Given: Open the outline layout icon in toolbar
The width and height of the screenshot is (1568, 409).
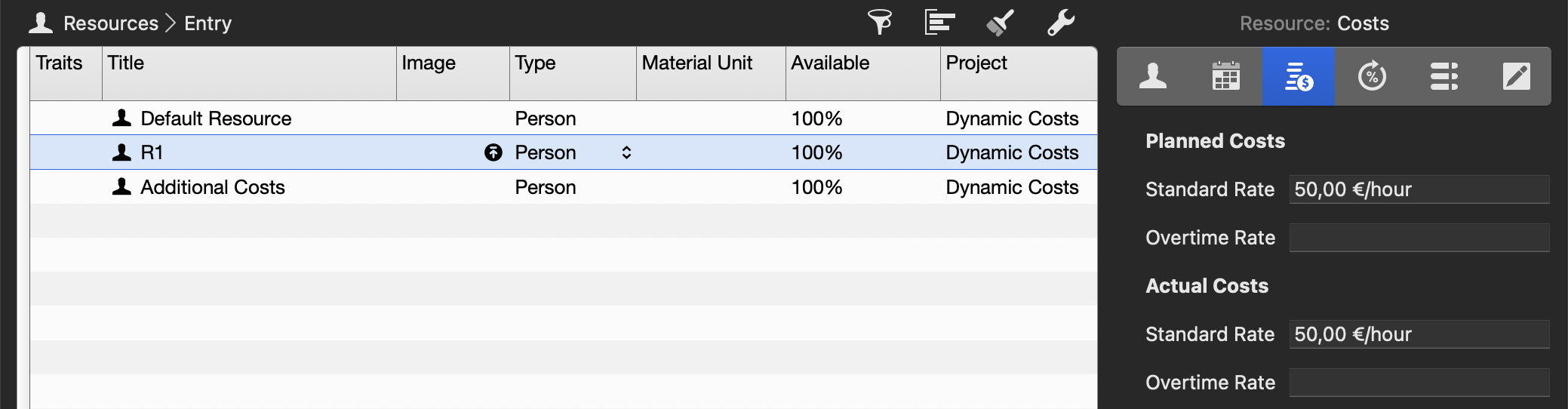Looking at the screenshot, I should [x=939, y=23].
